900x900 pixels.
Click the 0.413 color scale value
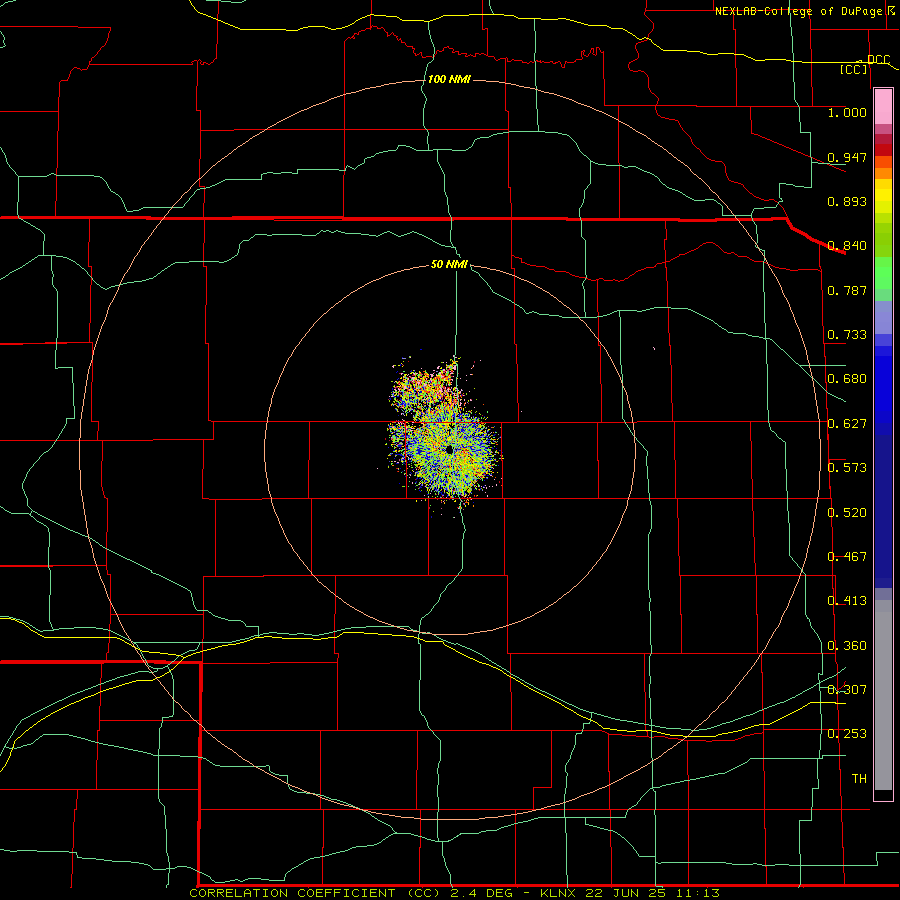(x=847, y=601)
